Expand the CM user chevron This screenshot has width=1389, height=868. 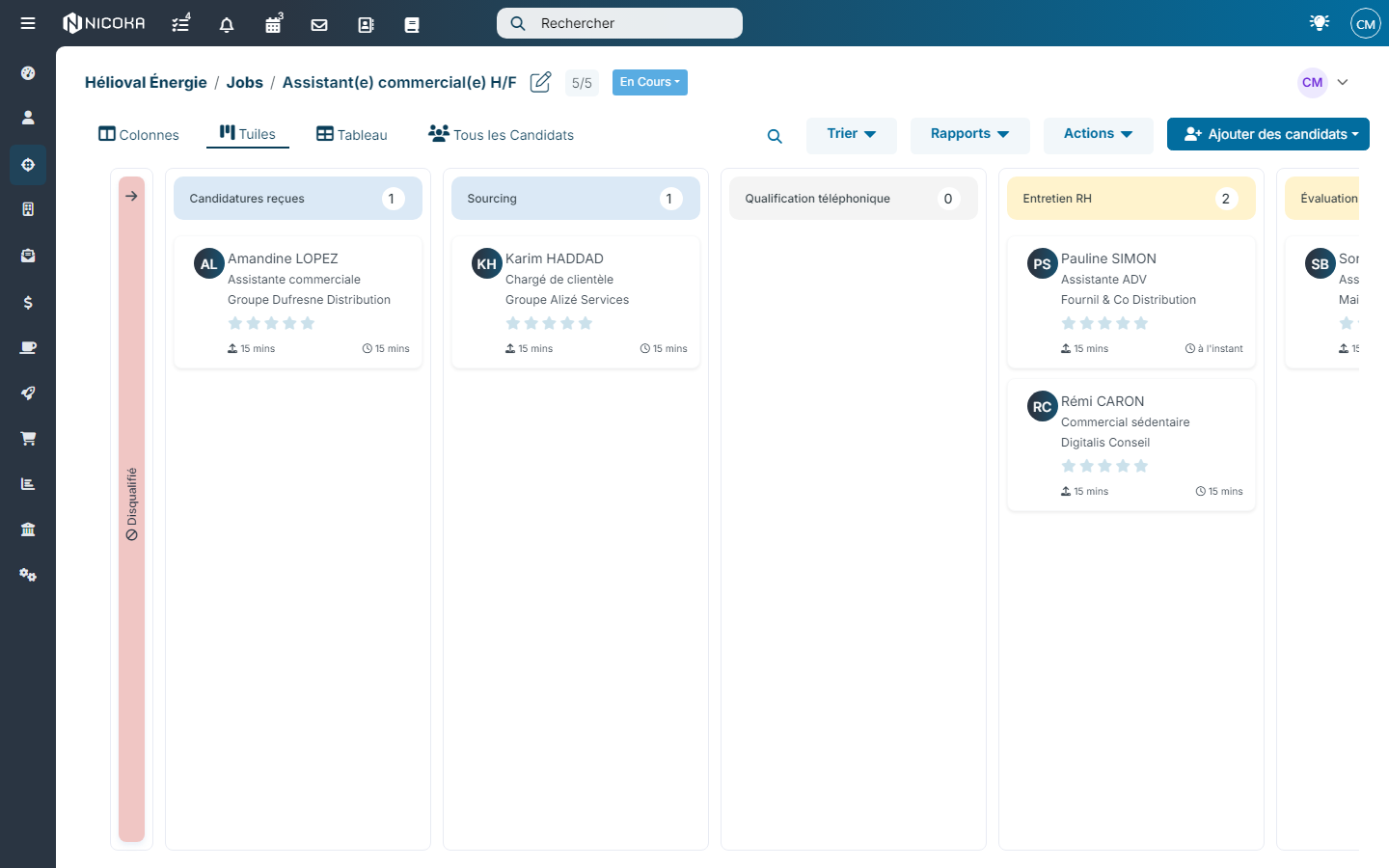pos(1343,82)
